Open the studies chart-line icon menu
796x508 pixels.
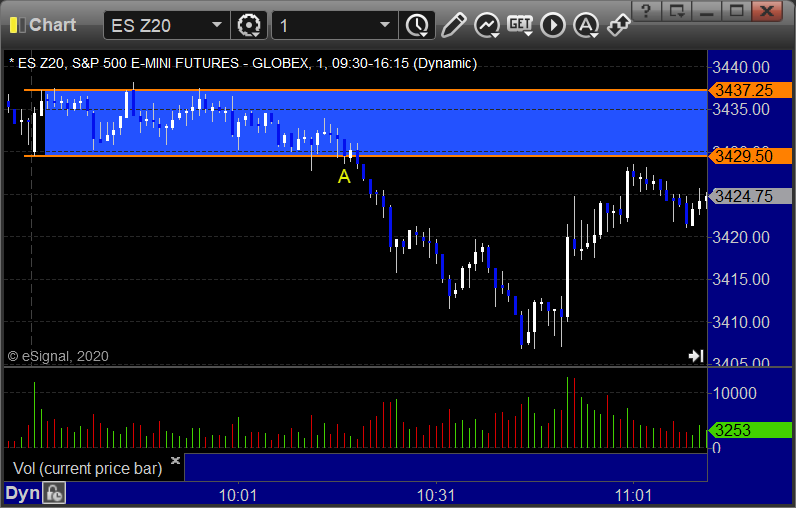[x=487, y=25]
